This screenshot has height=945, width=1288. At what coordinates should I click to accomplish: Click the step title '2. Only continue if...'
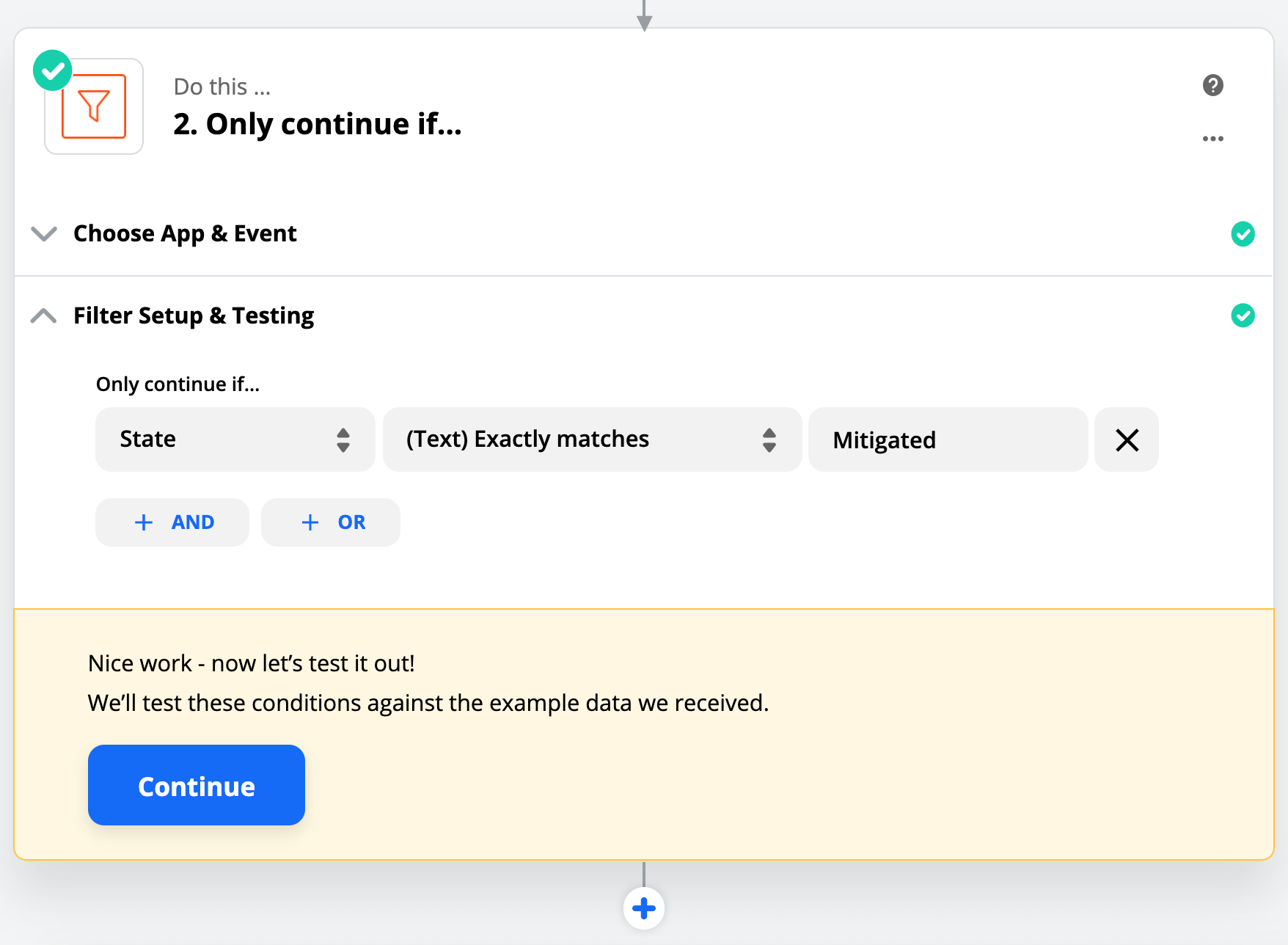point(318,124)
